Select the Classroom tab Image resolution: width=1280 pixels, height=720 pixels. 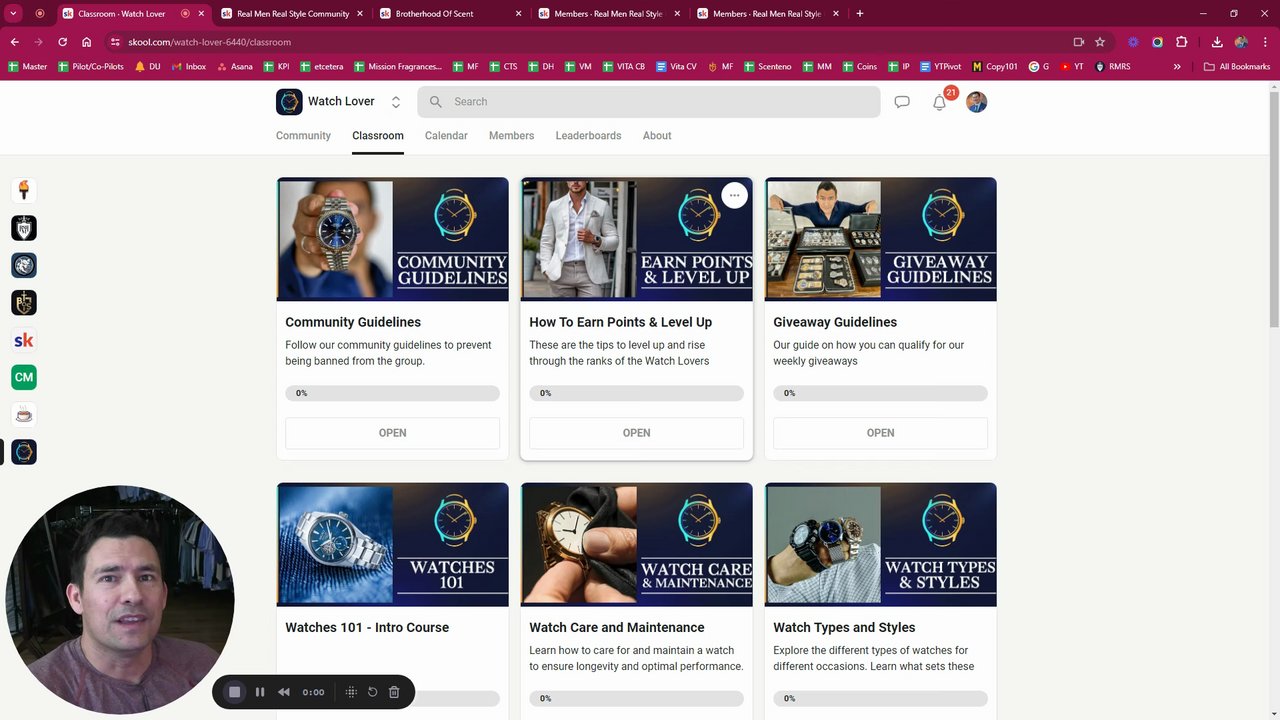click(378, 136)
